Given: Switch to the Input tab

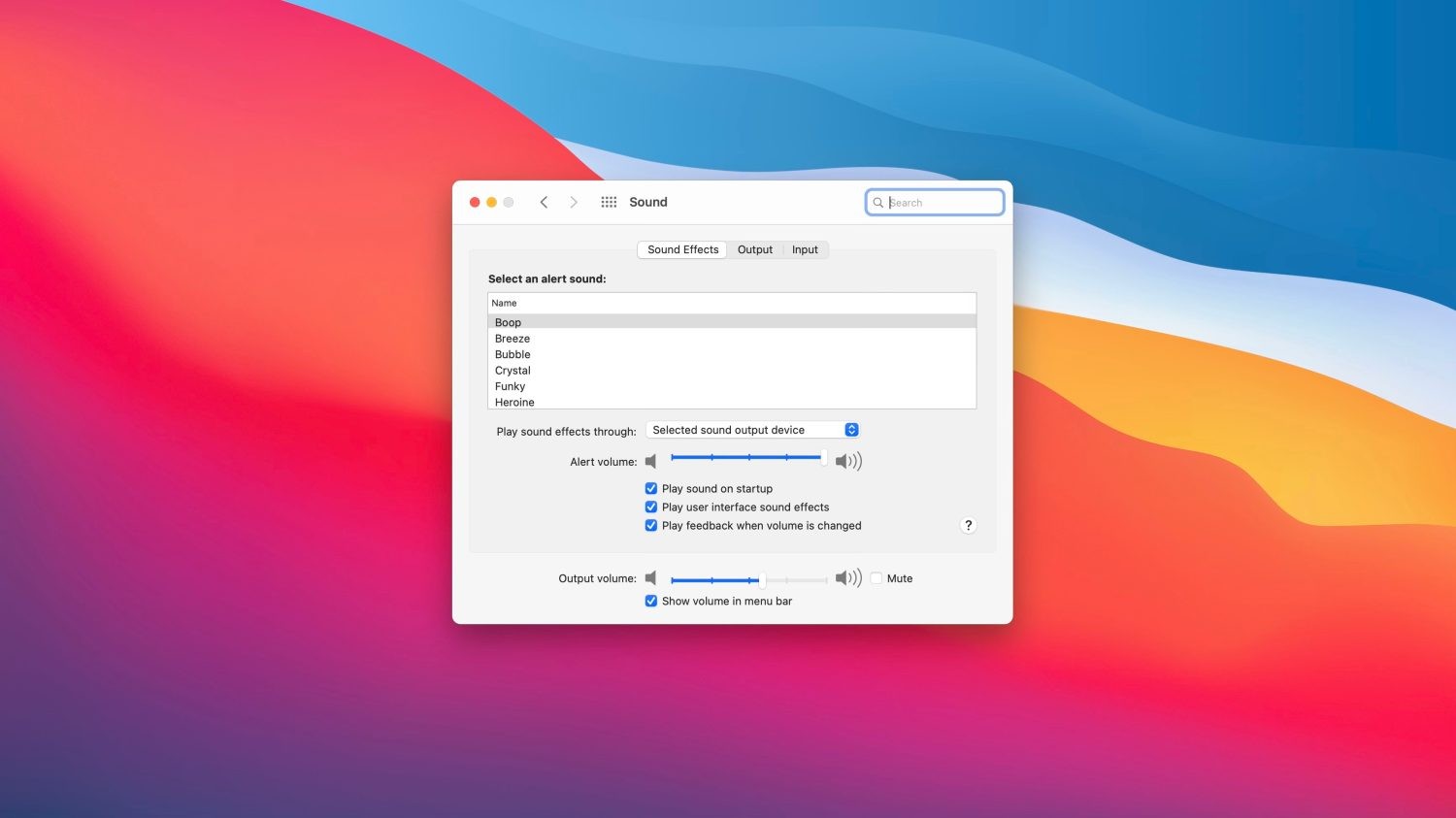Looking at the screenshot, I should [x=805, y=249].
